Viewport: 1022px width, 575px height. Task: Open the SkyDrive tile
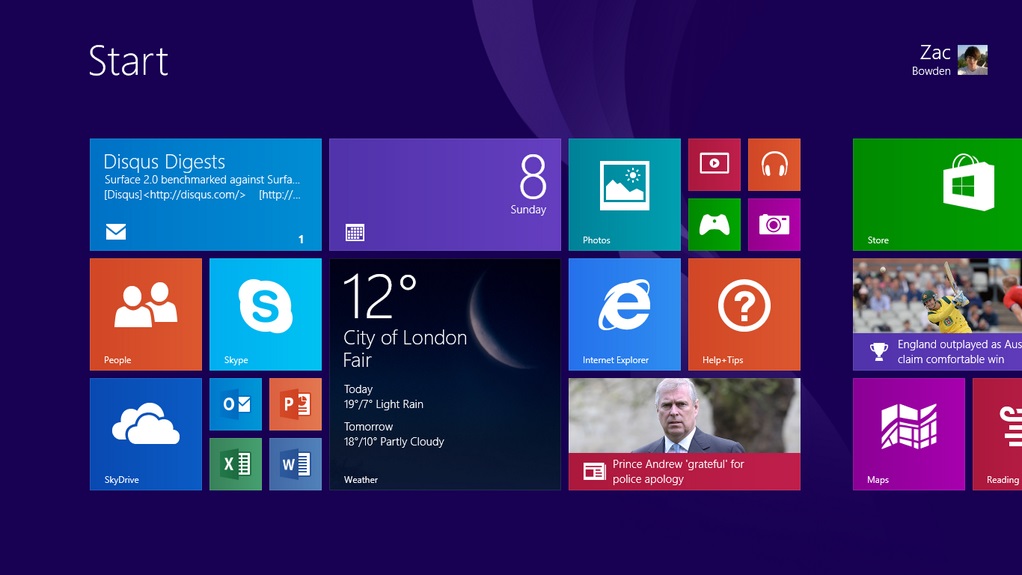point(145,434)
